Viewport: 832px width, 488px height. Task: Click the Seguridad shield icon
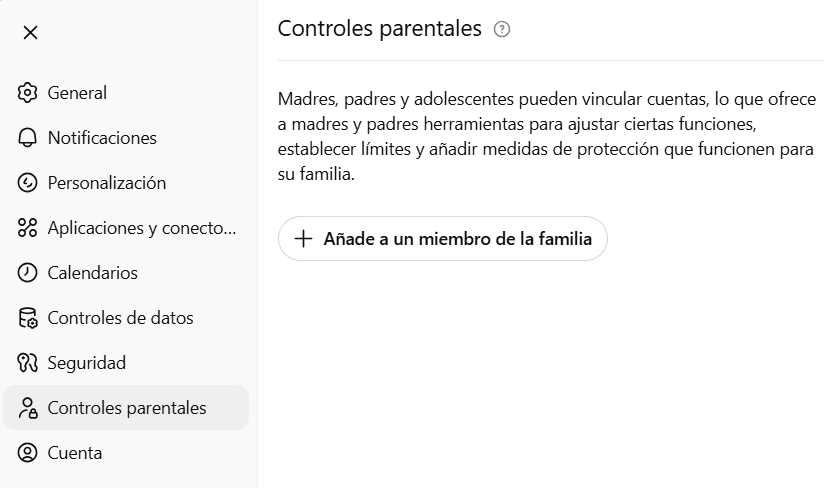tap(28, 363)
